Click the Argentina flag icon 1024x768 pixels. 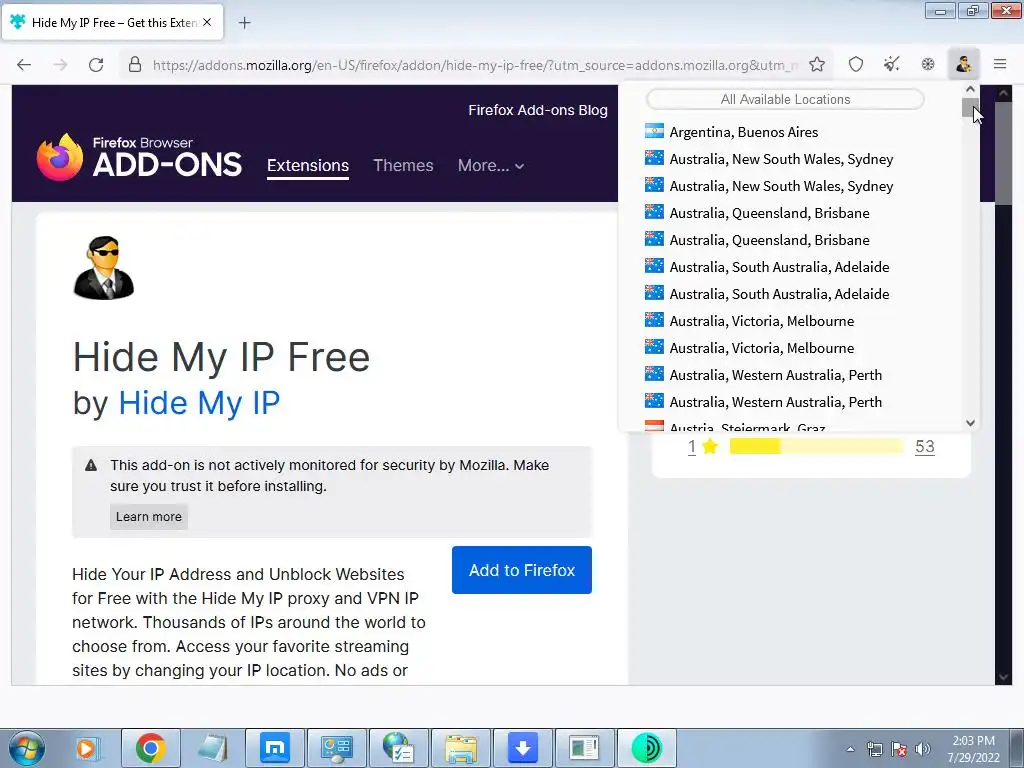coord(654,131)
